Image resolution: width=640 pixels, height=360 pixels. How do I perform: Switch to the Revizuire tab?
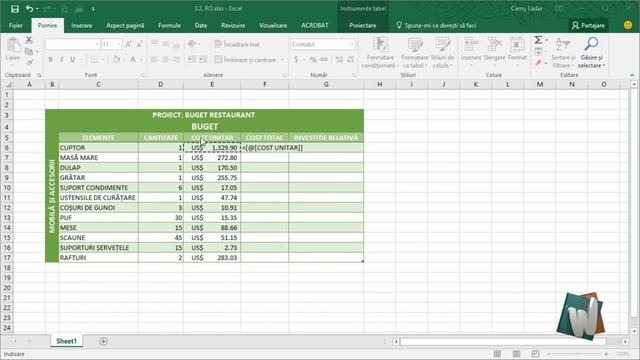click(233, 25)
